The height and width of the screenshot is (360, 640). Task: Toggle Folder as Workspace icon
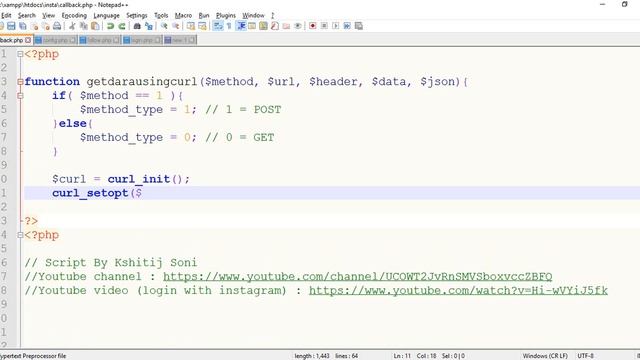pos(286,26)
